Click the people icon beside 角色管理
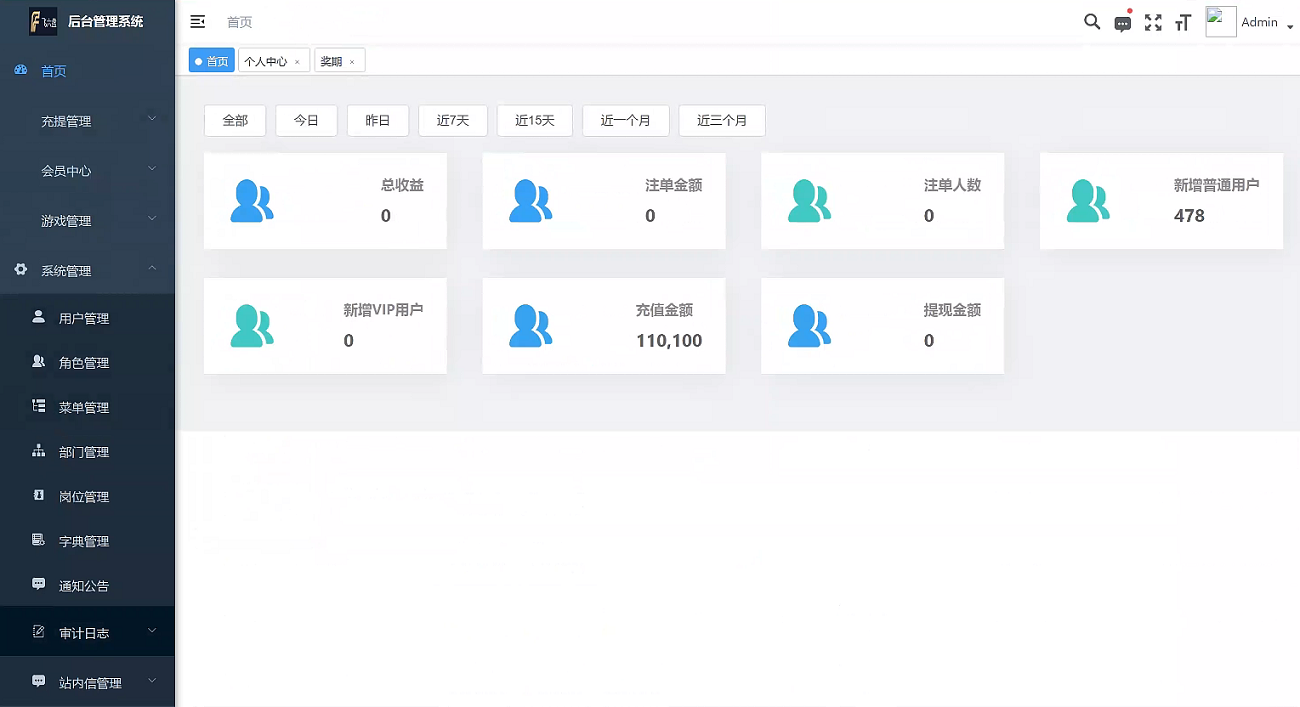 [x=39, y=362]
